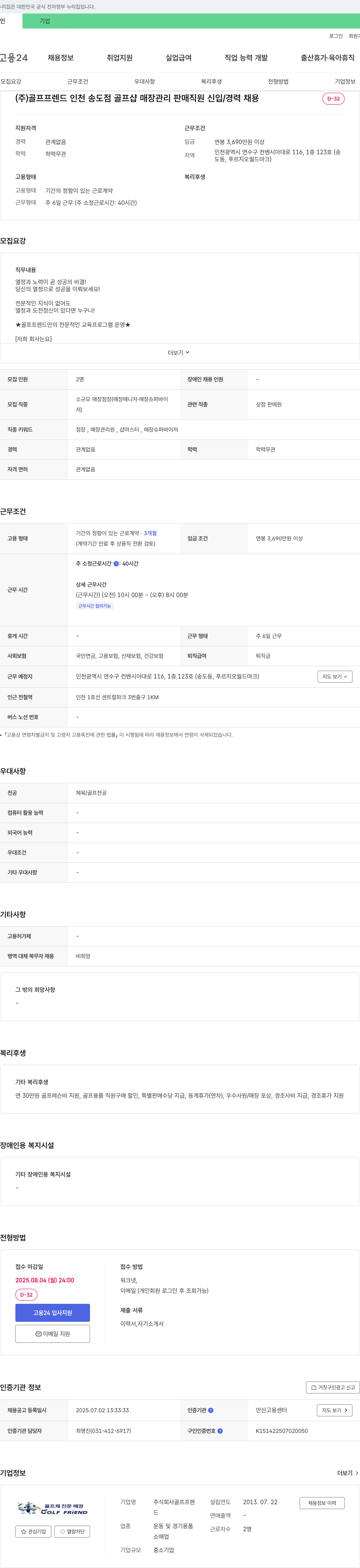The image size is (360, 1568).
Task: Add company with 관심기업 star button
Action: [x=33, y=1532]
